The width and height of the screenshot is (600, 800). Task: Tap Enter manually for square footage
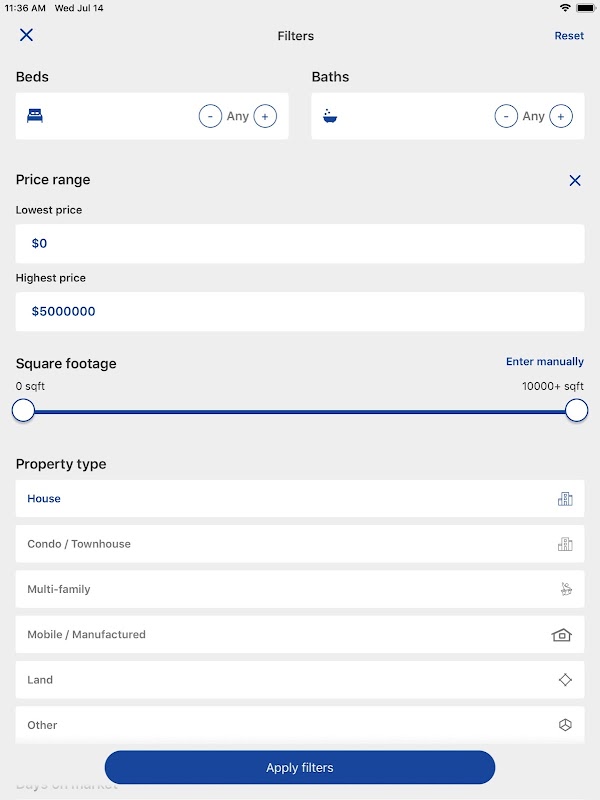coord(544,362)
